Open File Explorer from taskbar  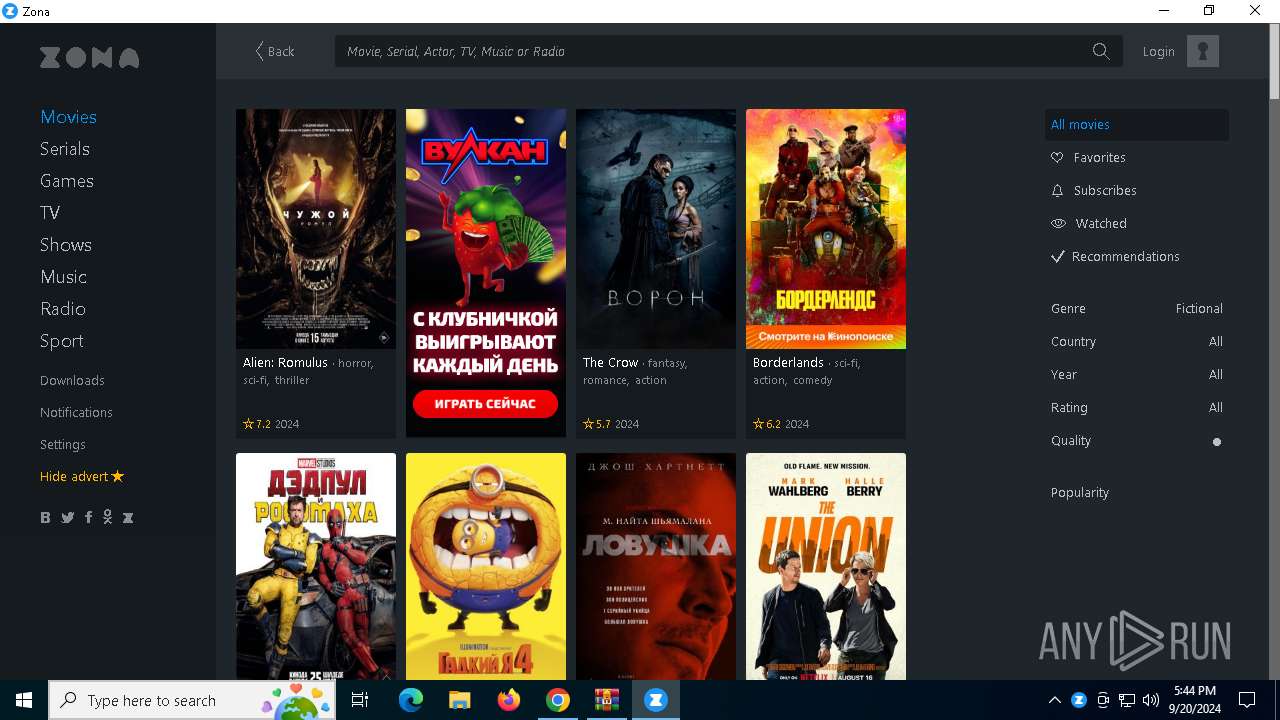click(x=459, y=700)
